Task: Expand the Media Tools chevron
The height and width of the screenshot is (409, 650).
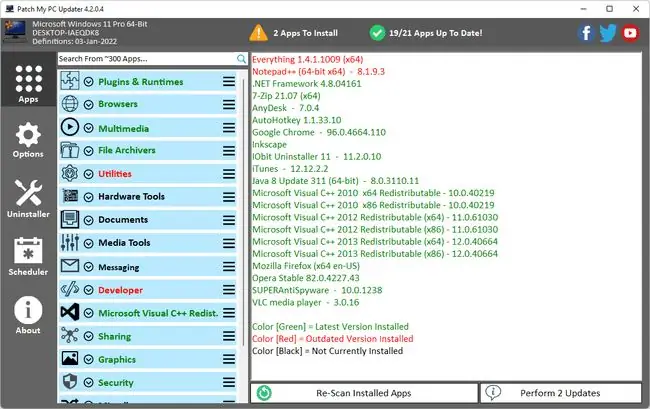Action: pyautogui.click(x=88, y=244)
